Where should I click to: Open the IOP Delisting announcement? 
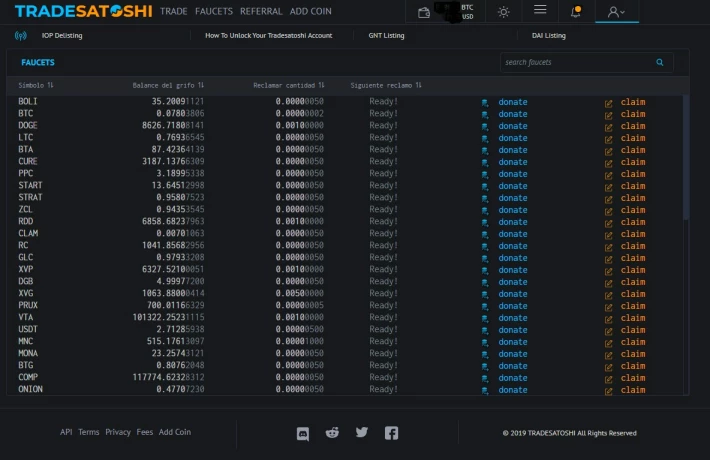coord(62,35)
